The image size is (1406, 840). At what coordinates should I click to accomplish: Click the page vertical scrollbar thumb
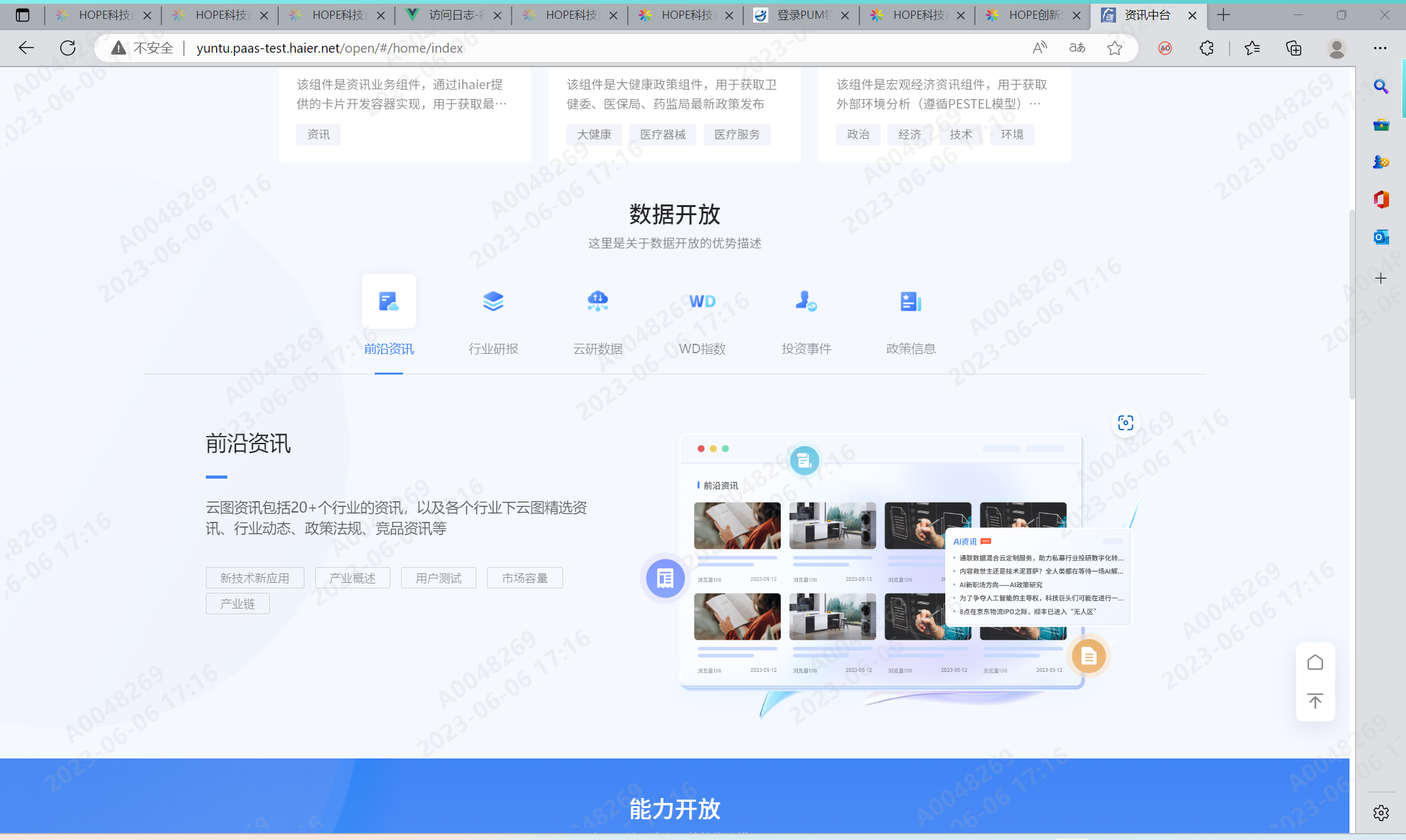pos(1352,304)
